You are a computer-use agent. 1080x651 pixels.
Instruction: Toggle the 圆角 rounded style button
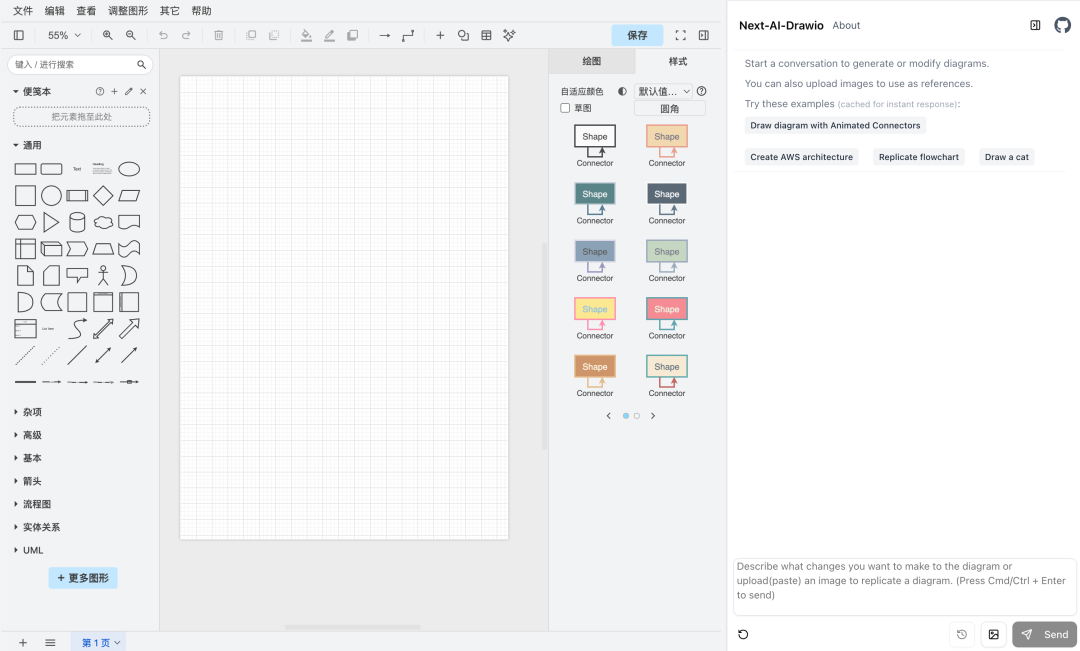(x=669, y=108)
